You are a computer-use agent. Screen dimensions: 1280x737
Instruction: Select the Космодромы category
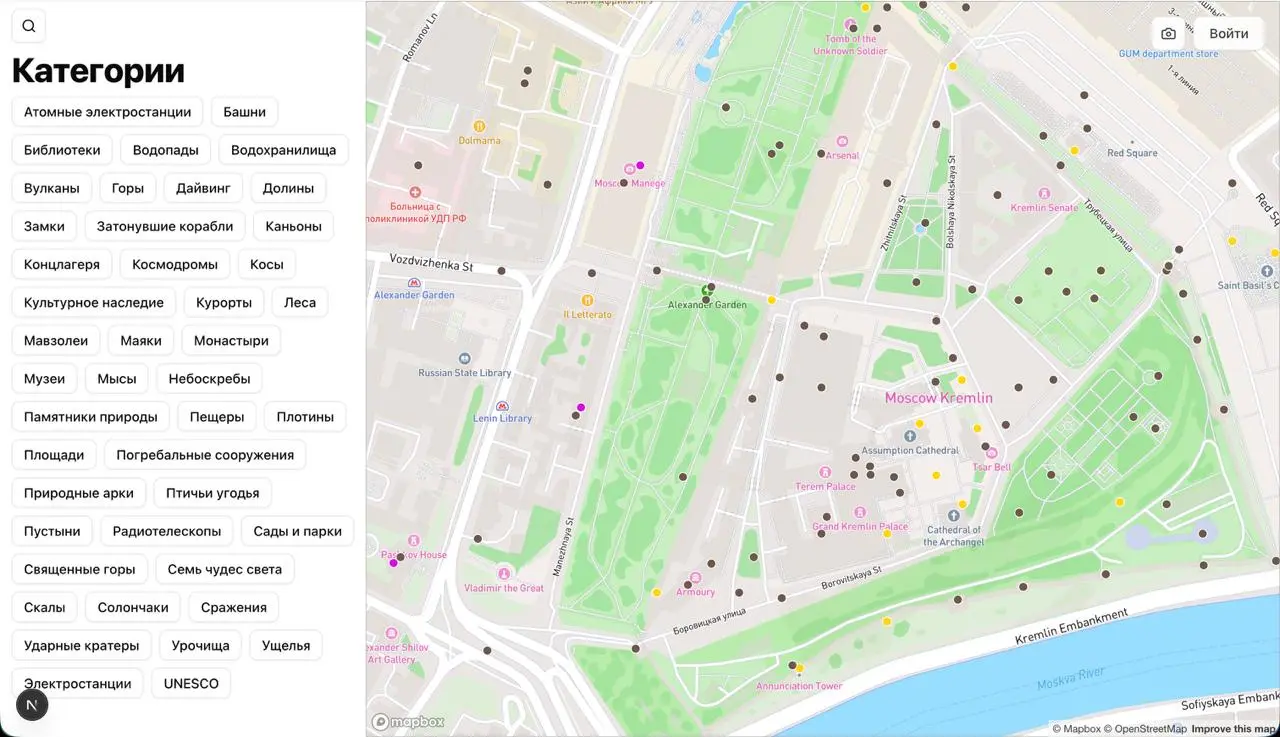point(175,264)
